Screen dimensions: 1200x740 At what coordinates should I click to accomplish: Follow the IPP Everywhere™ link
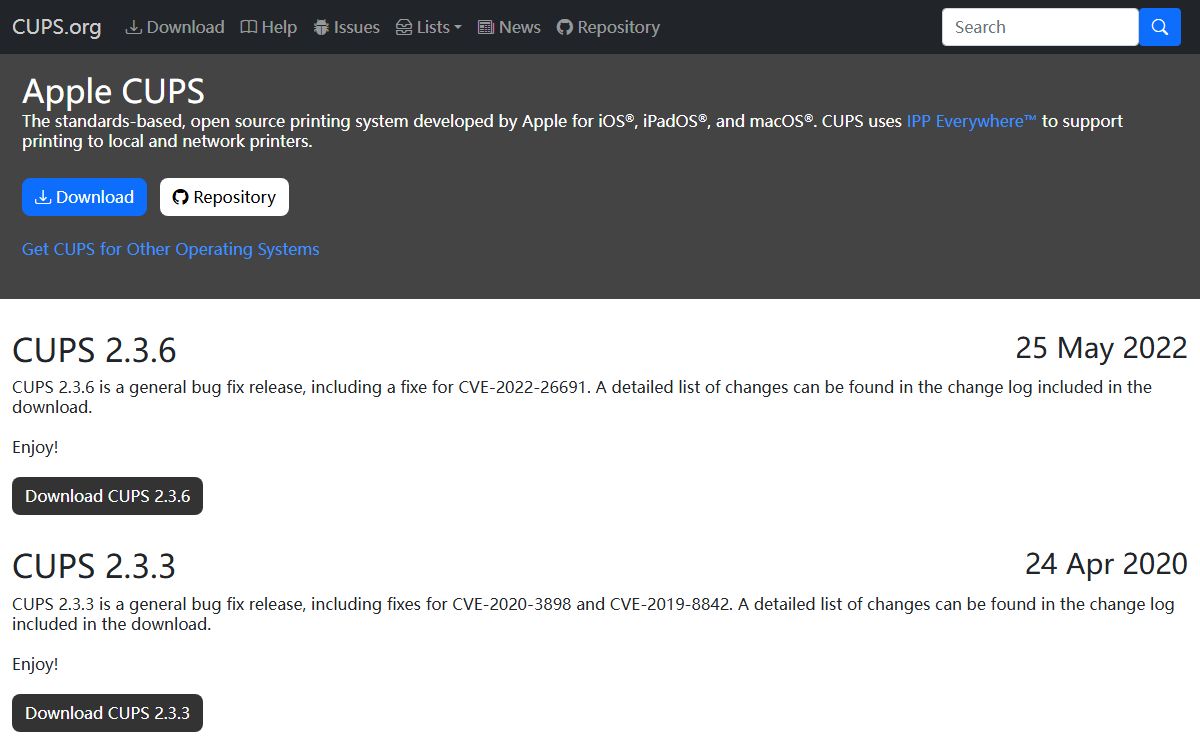tap(972, 121)
